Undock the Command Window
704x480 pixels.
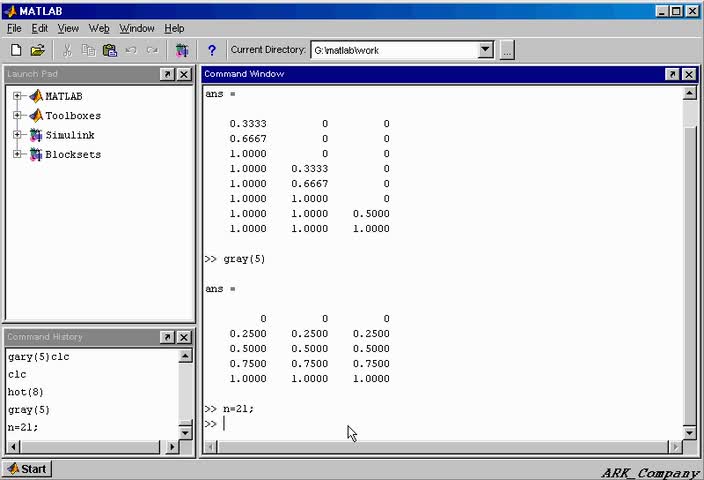pyautogui.click(x=672, y=74)
